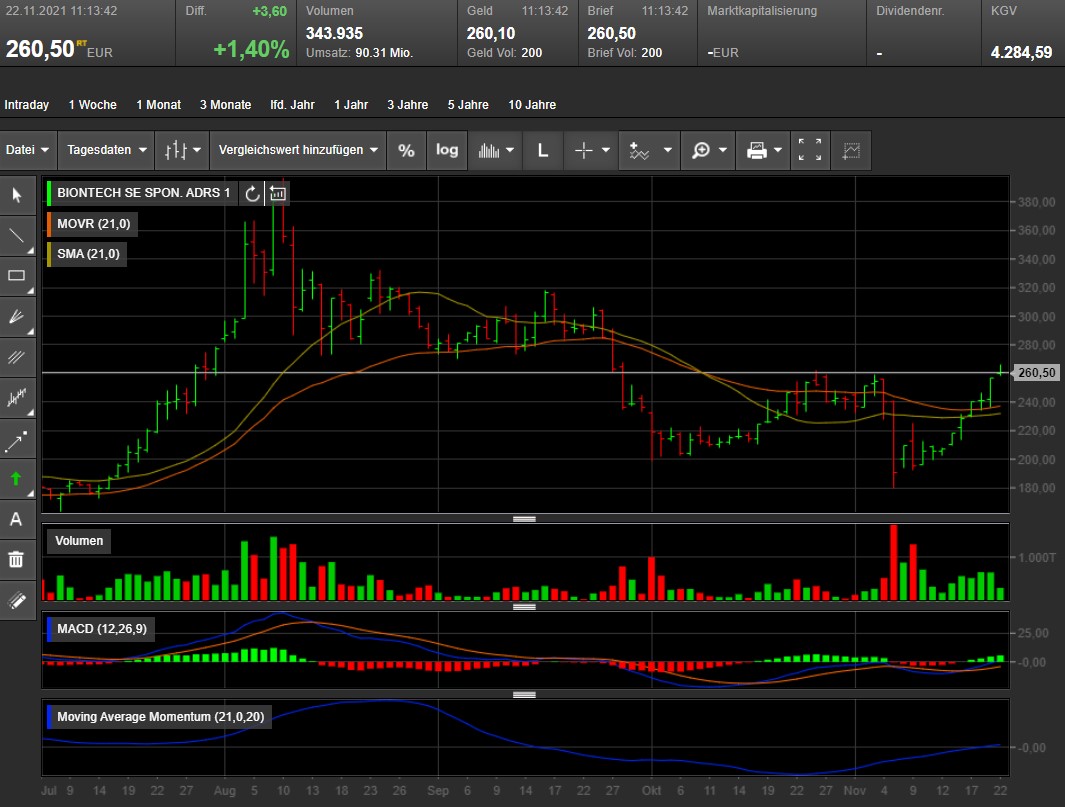The width and height of the screenshot is (1065, 807).
Task: Select the trend line drawing tool
Action: tap(17, 236)
